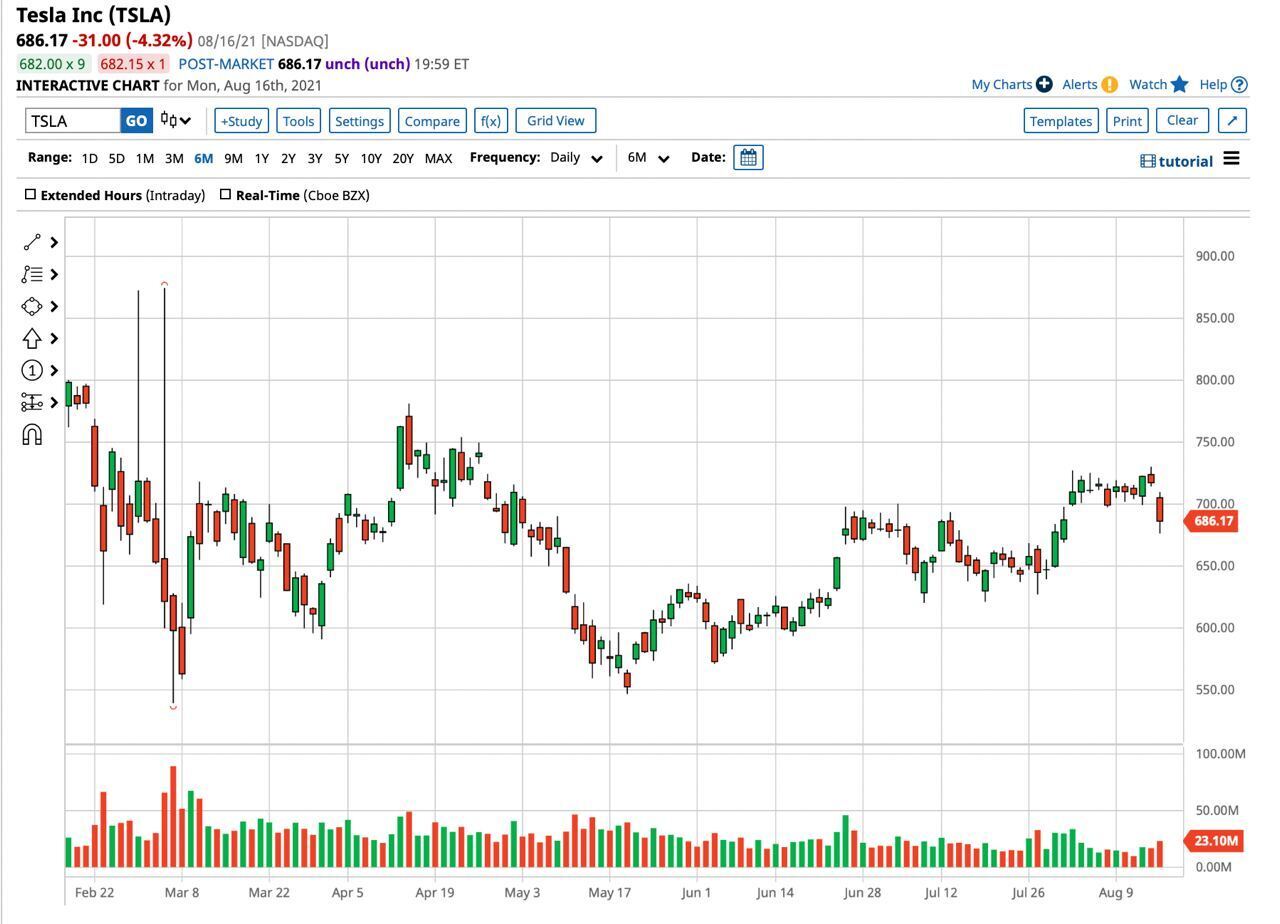
Task: Click the red 686.17 price marker
Action: 1212,521
